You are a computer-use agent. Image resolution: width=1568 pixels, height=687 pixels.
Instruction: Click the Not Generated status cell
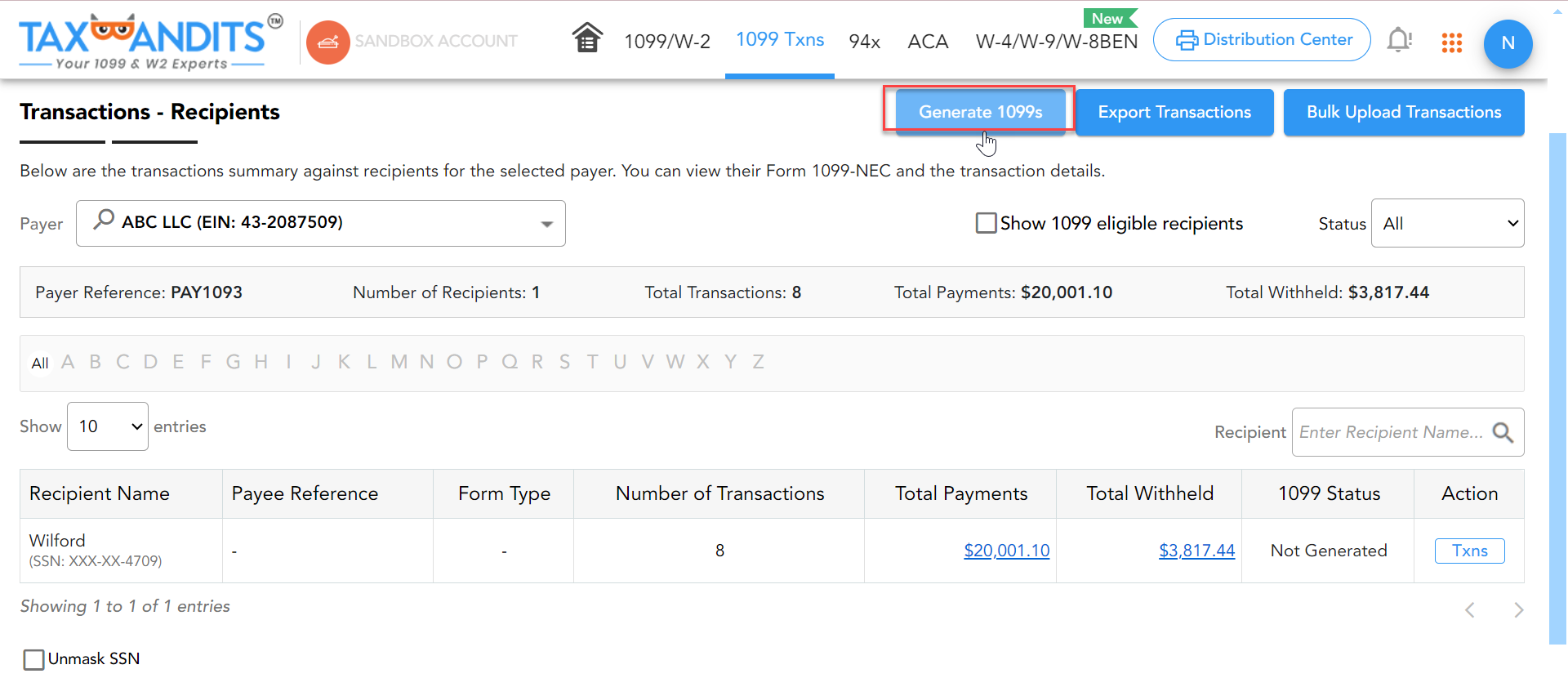1329,551
